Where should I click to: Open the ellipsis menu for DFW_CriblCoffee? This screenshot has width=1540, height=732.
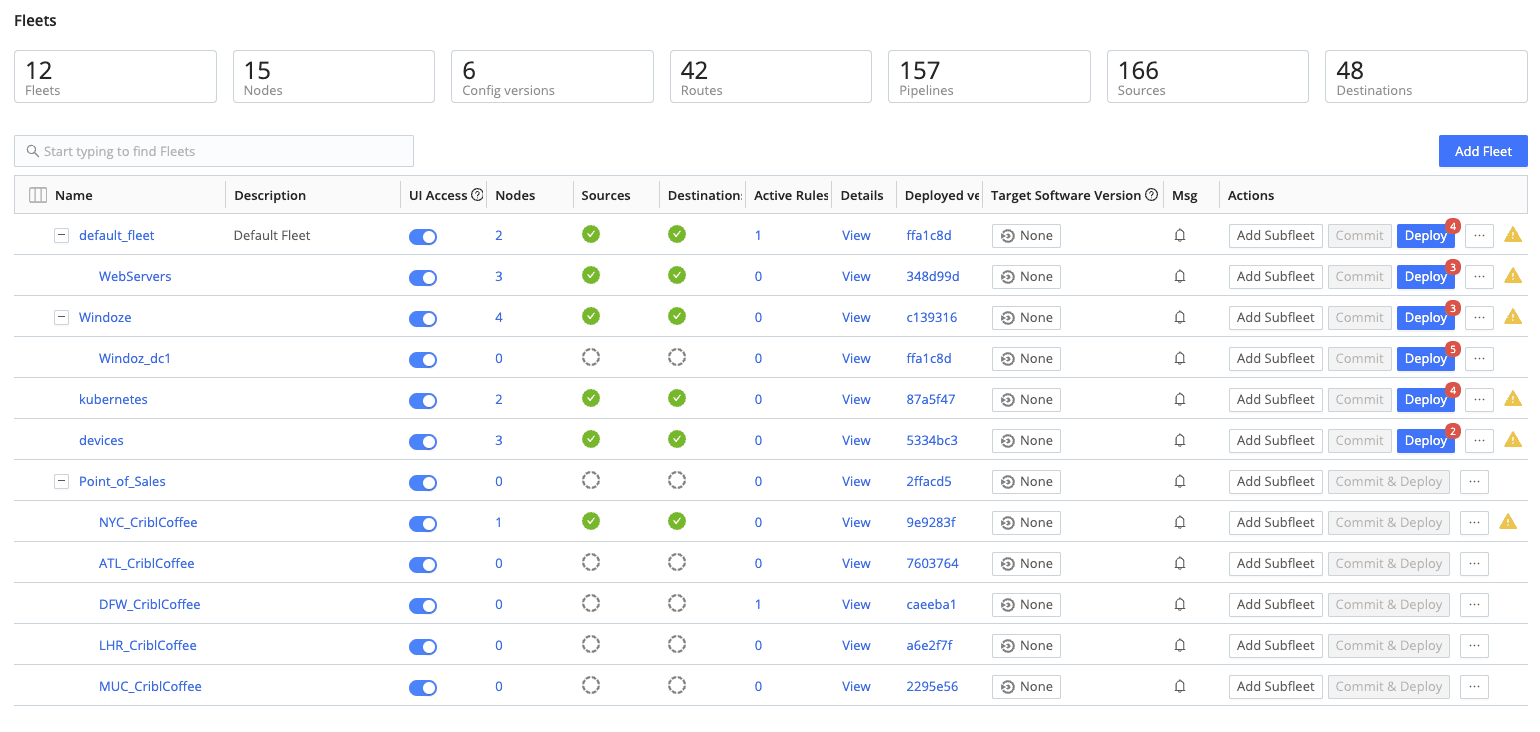pyautogui.click(x=1474, y=605)
